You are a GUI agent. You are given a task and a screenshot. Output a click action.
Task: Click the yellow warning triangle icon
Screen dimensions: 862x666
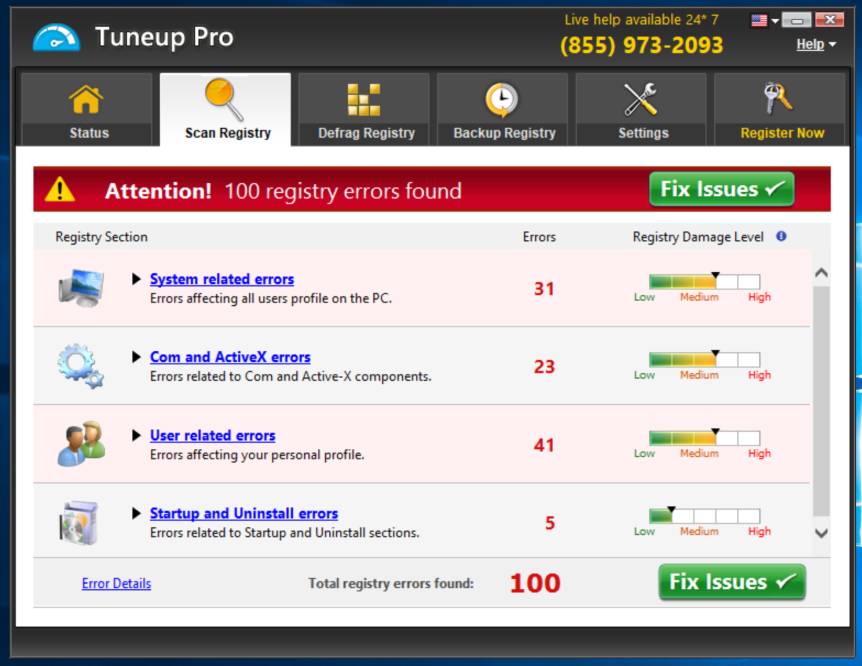[60, 190]
